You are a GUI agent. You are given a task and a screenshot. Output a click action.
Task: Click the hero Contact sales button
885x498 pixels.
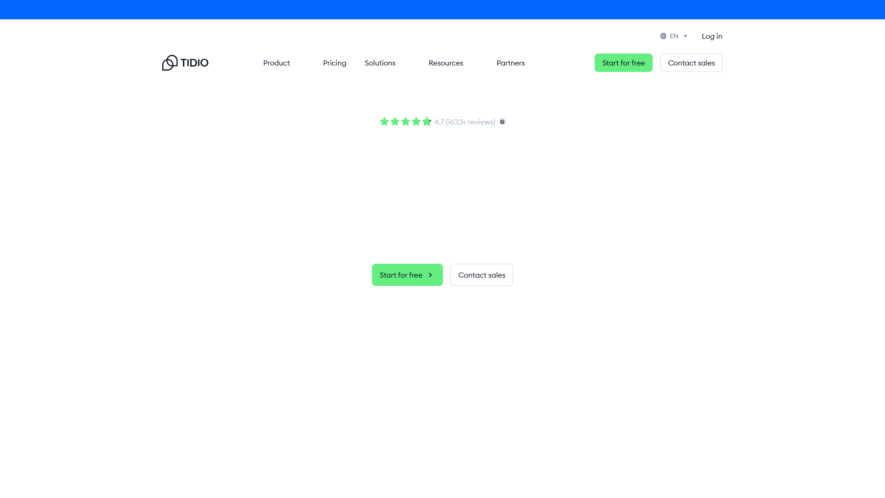(481, 275)
